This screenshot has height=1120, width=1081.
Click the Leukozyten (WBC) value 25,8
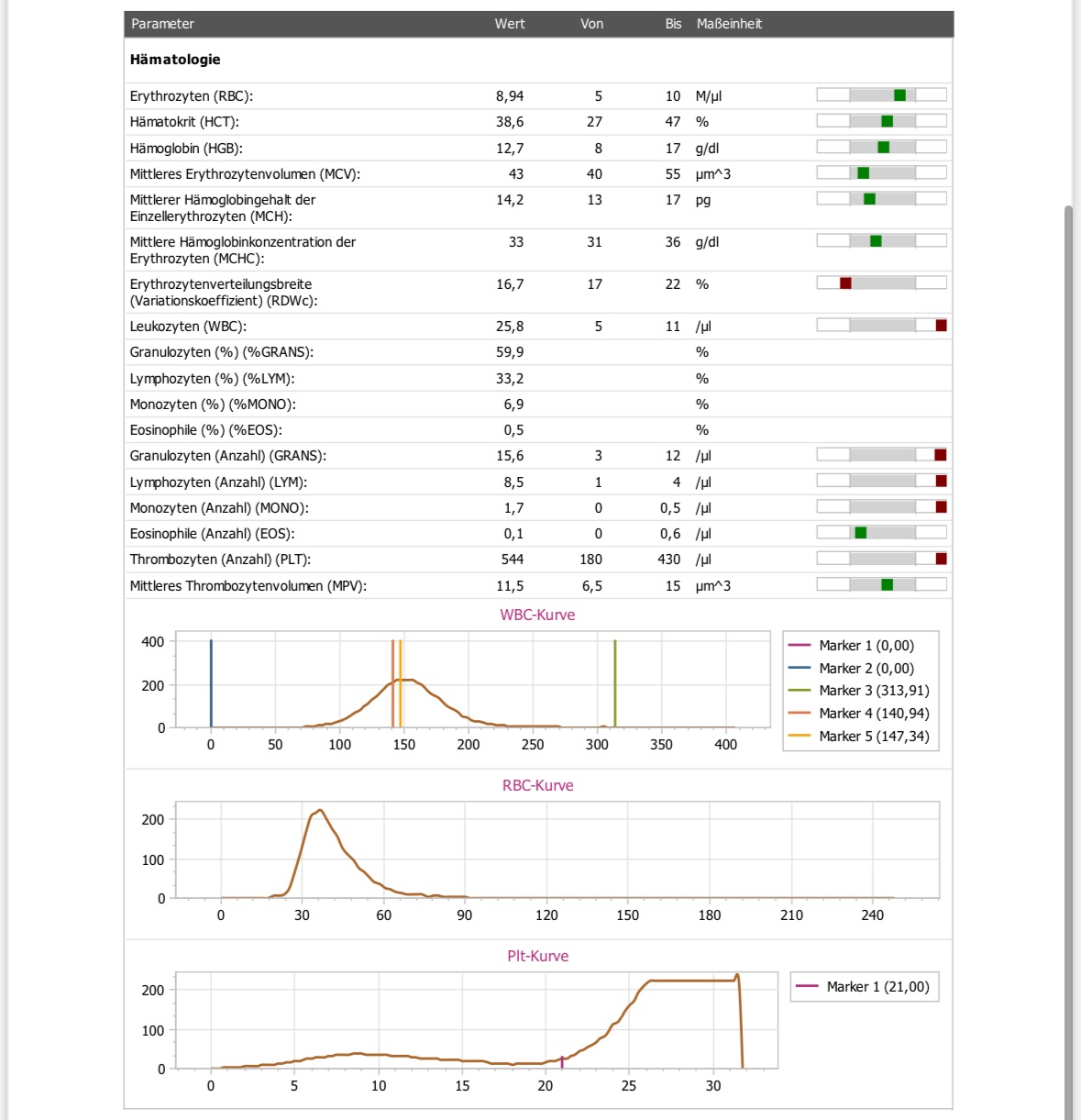(x=510, y=327)
